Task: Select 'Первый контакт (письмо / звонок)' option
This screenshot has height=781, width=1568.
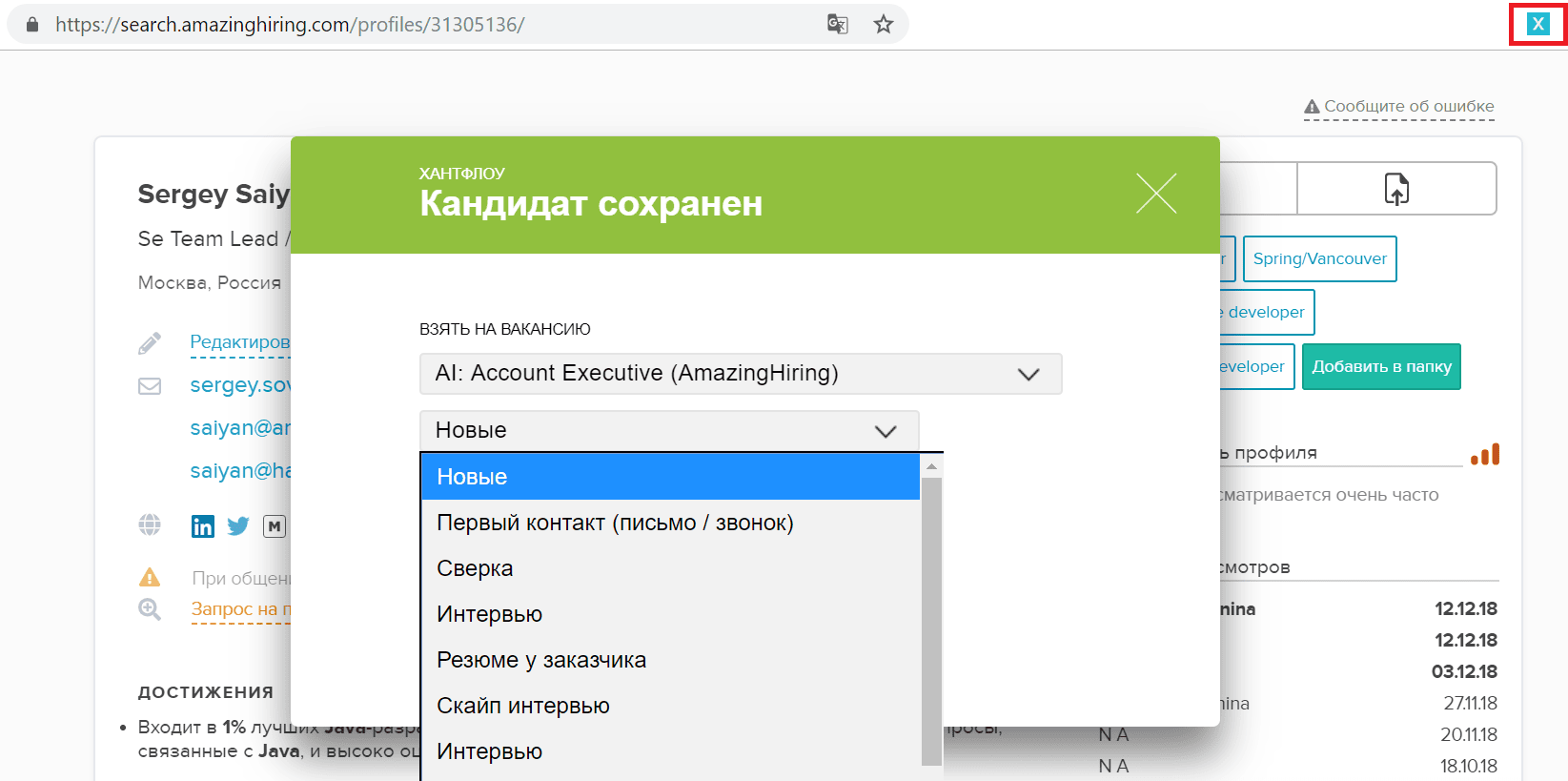Action: click(x=670, y=523)
